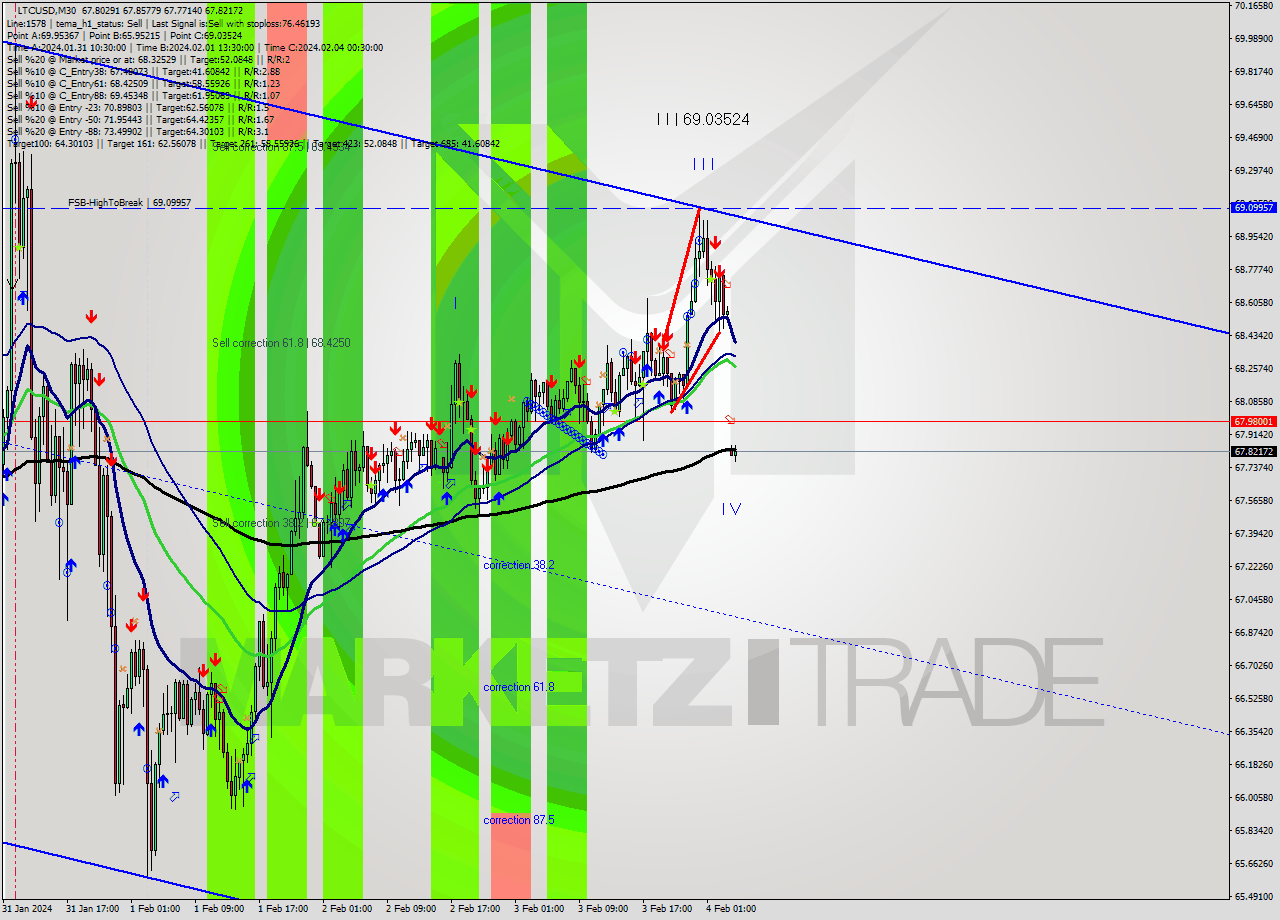
Task: Click the 67.22260 price axis label
Action: [1254, 567]
